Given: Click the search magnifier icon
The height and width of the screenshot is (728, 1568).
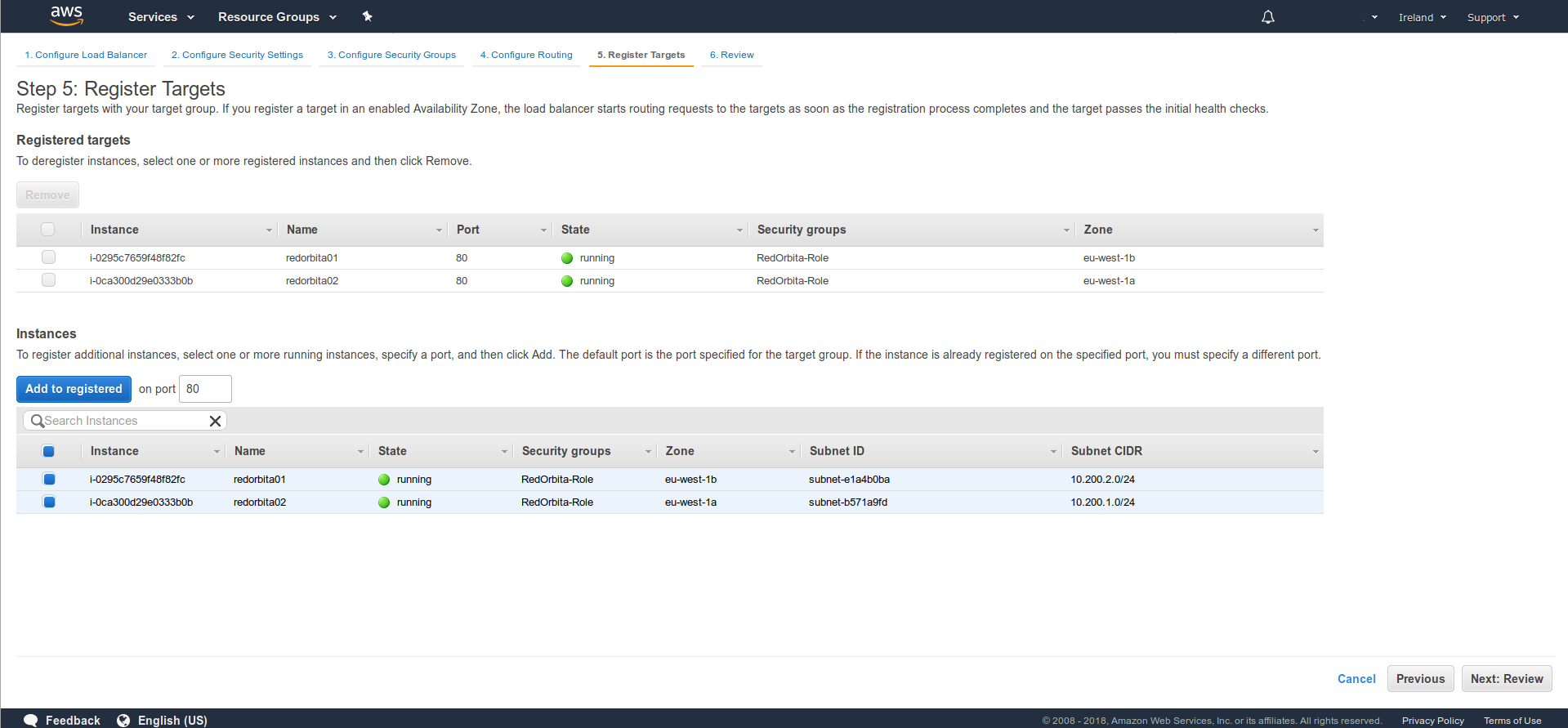Looking at the screenshot, I should pos(37,421).
